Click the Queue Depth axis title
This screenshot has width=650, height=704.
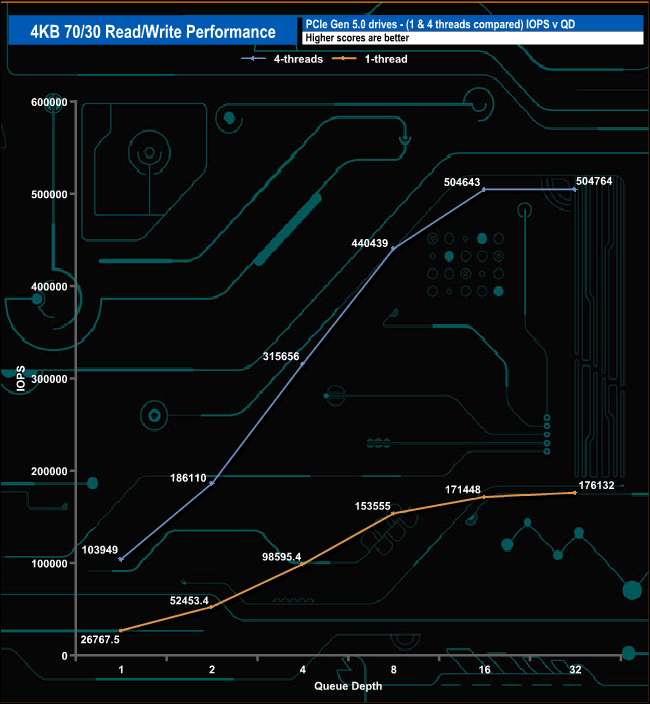pos(348,686)
